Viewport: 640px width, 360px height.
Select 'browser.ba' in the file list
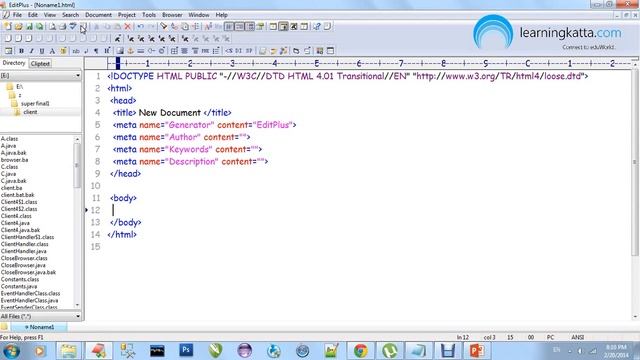[x=14, y=160]
